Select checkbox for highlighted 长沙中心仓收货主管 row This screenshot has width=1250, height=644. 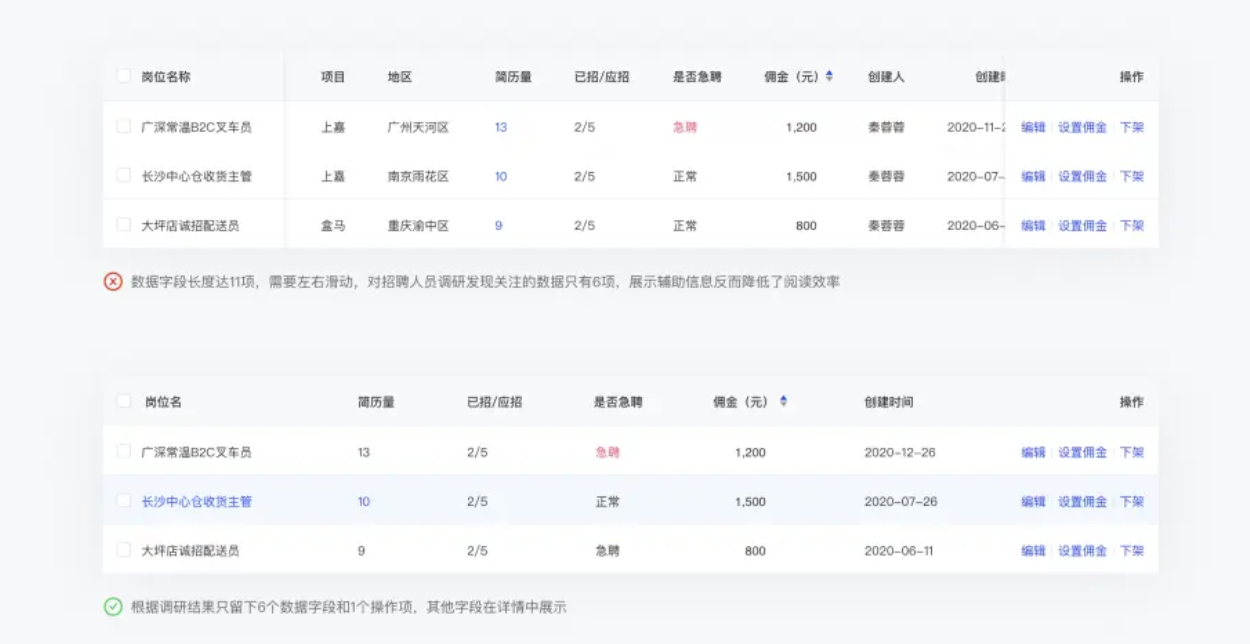124,501
